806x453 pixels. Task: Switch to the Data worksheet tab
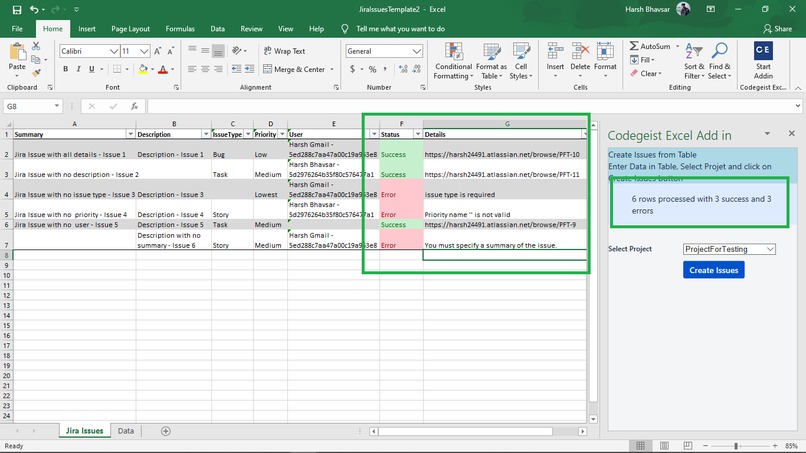point(125,431)
